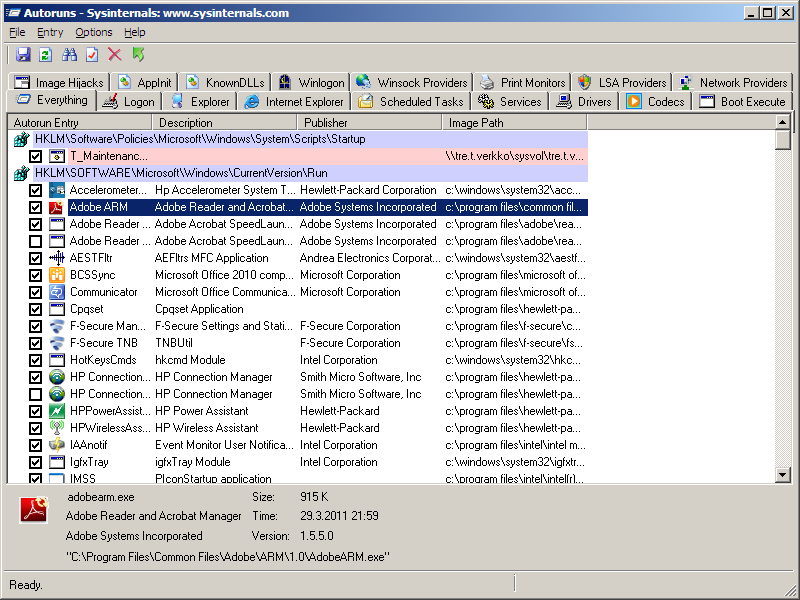The height and width of the screenshot is (600, 800).
Task: Click the T_Maintenanc script icon
Action: coord(56,156)
